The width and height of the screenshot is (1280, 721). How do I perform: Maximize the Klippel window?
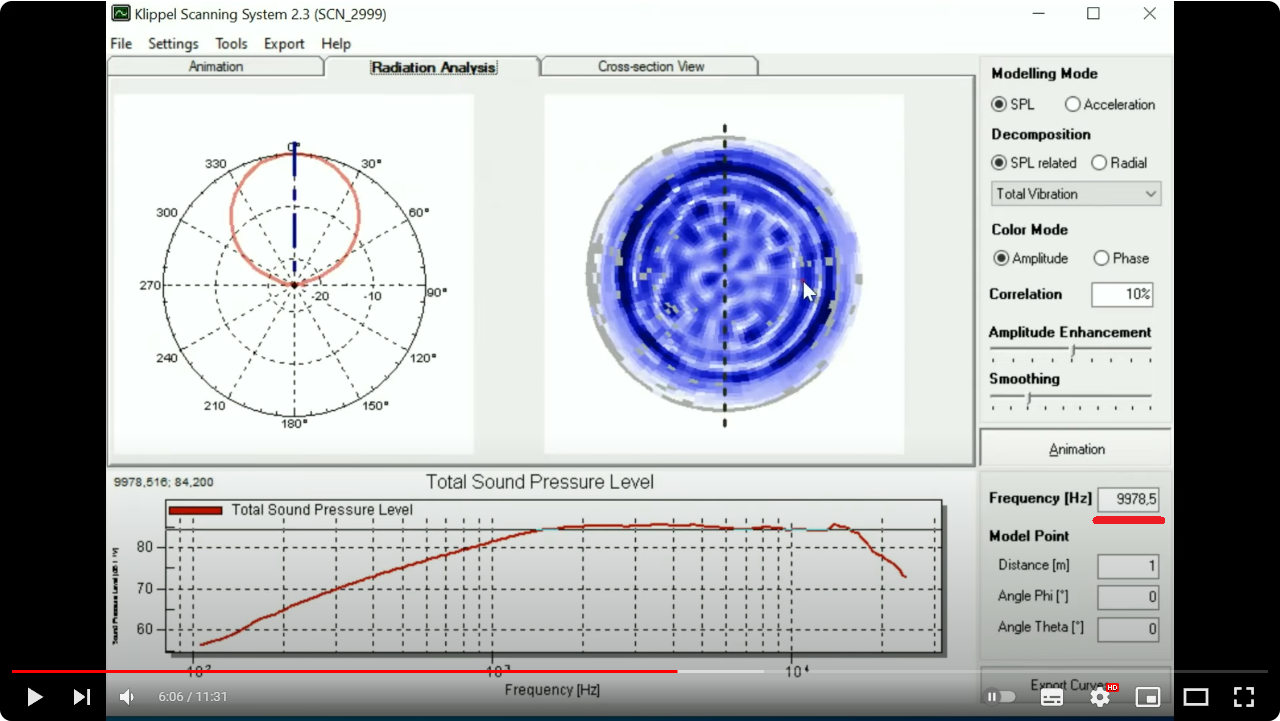click(x=1093, y=14)
